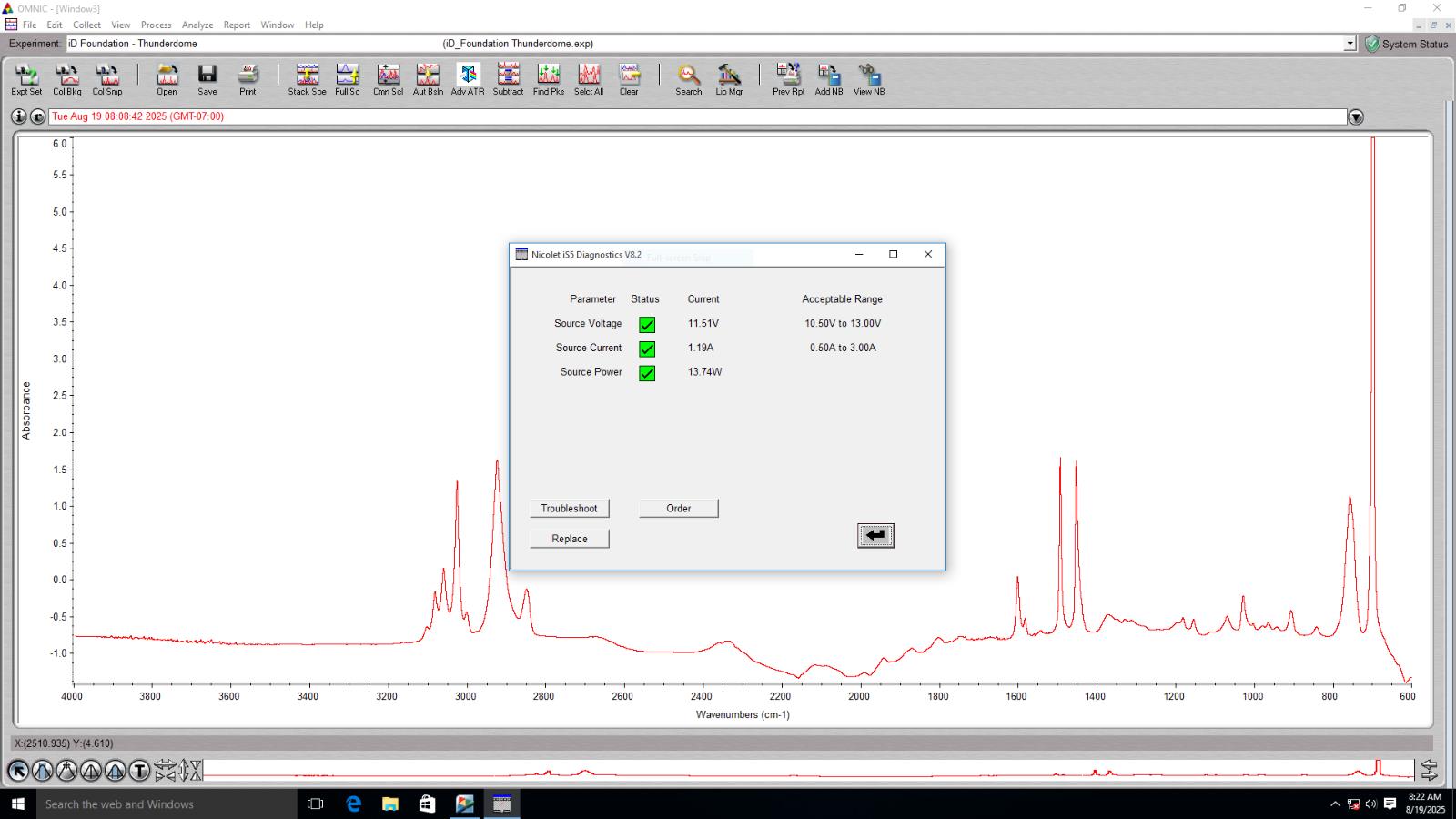Image resolution: width=1456 pixels, height=819 pixels.
Task: Open the Window menu
Action: pyautogui.click(x=278, y=25)
